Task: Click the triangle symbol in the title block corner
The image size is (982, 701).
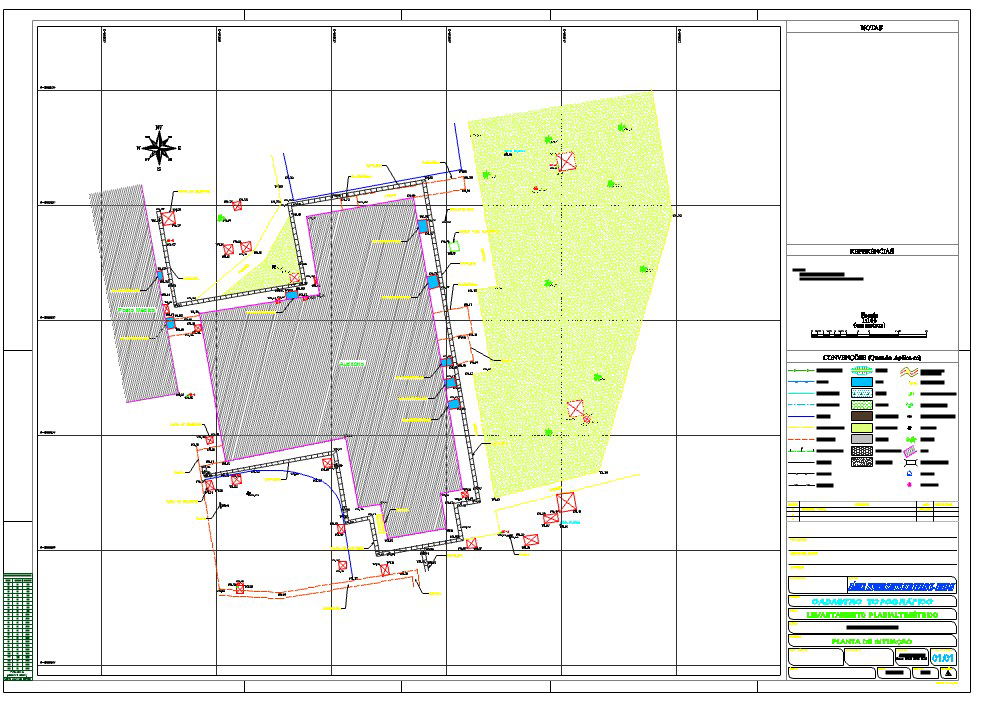Action: (948, 673)
